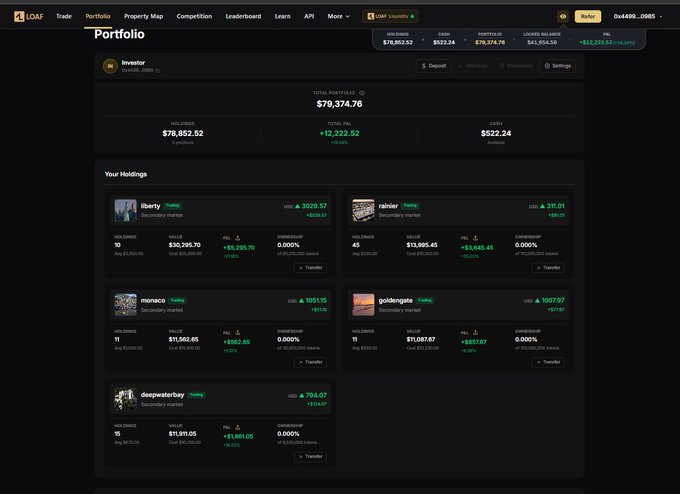680x494 pixels.
Task: Click the liberty Trading status badge
Action: coord(173,206)
